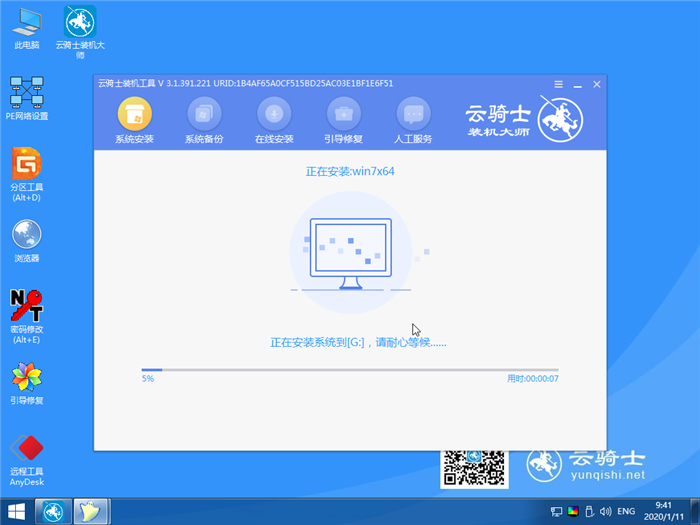Click the ghost taskbar application button
Viewport: 700px width, 525px height.
click(x=91, y=512)
